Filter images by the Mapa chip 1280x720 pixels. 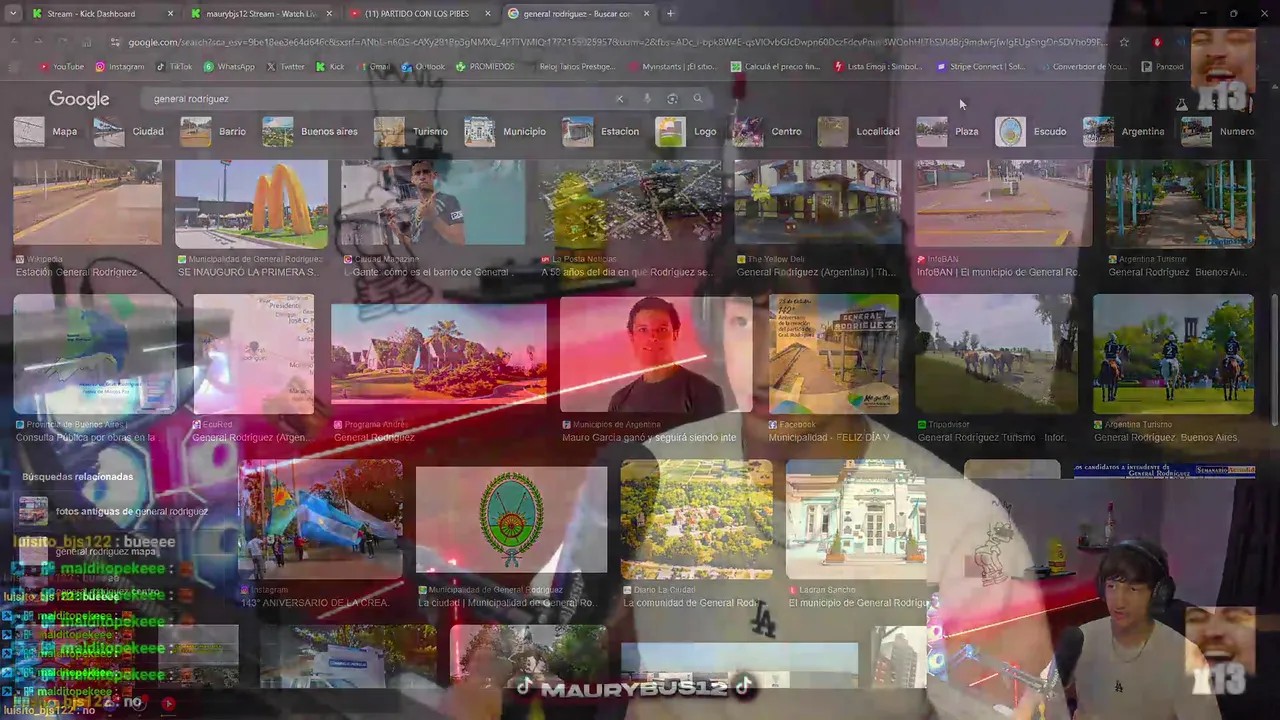tap(46, 131)
